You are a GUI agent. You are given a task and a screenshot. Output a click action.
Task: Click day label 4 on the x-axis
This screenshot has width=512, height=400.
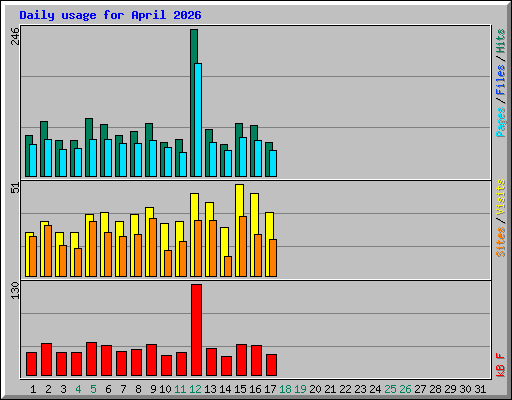click(78, 389)
